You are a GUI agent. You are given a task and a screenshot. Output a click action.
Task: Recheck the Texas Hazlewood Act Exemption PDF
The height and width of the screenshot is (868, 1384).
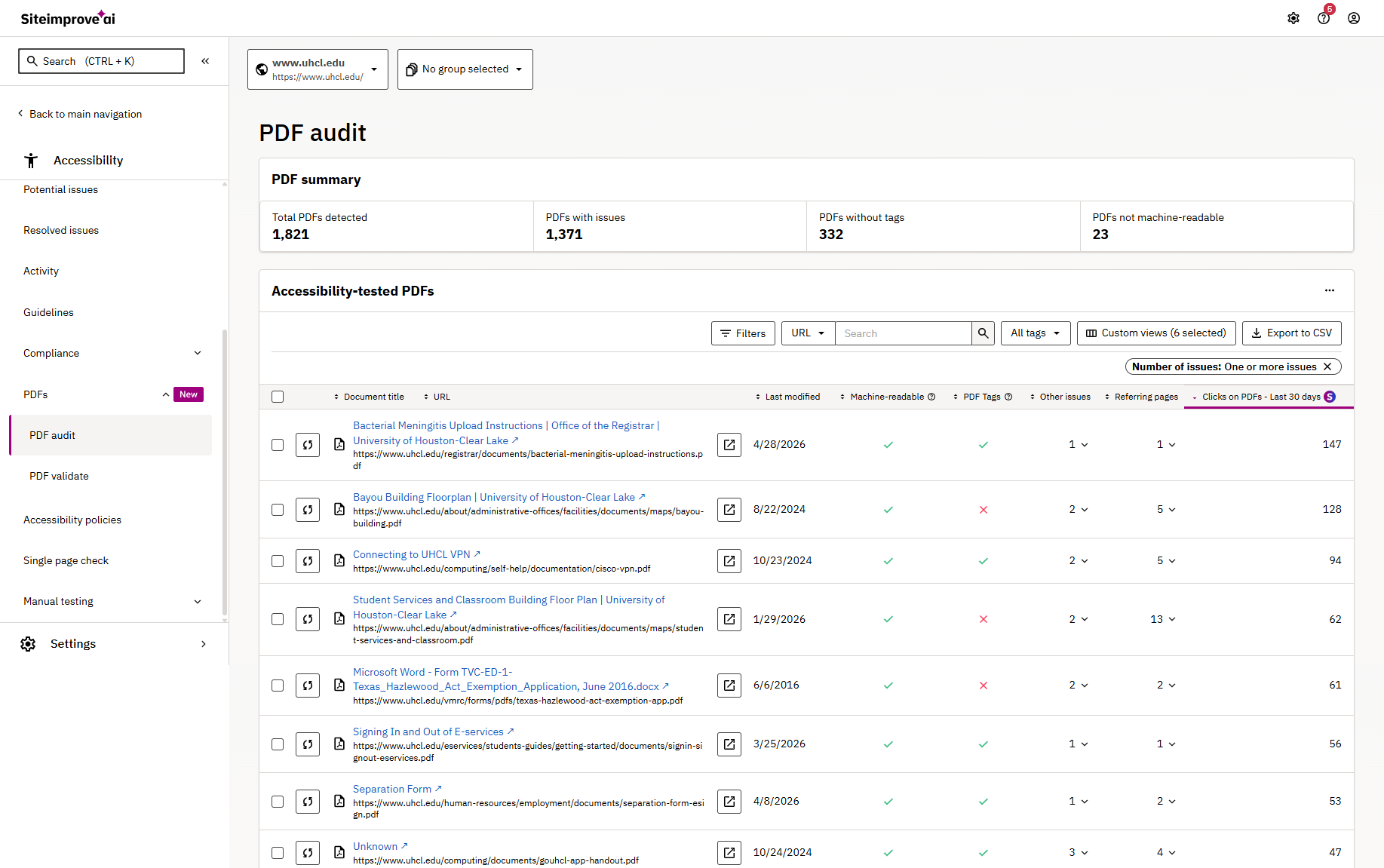coord(308,686)
